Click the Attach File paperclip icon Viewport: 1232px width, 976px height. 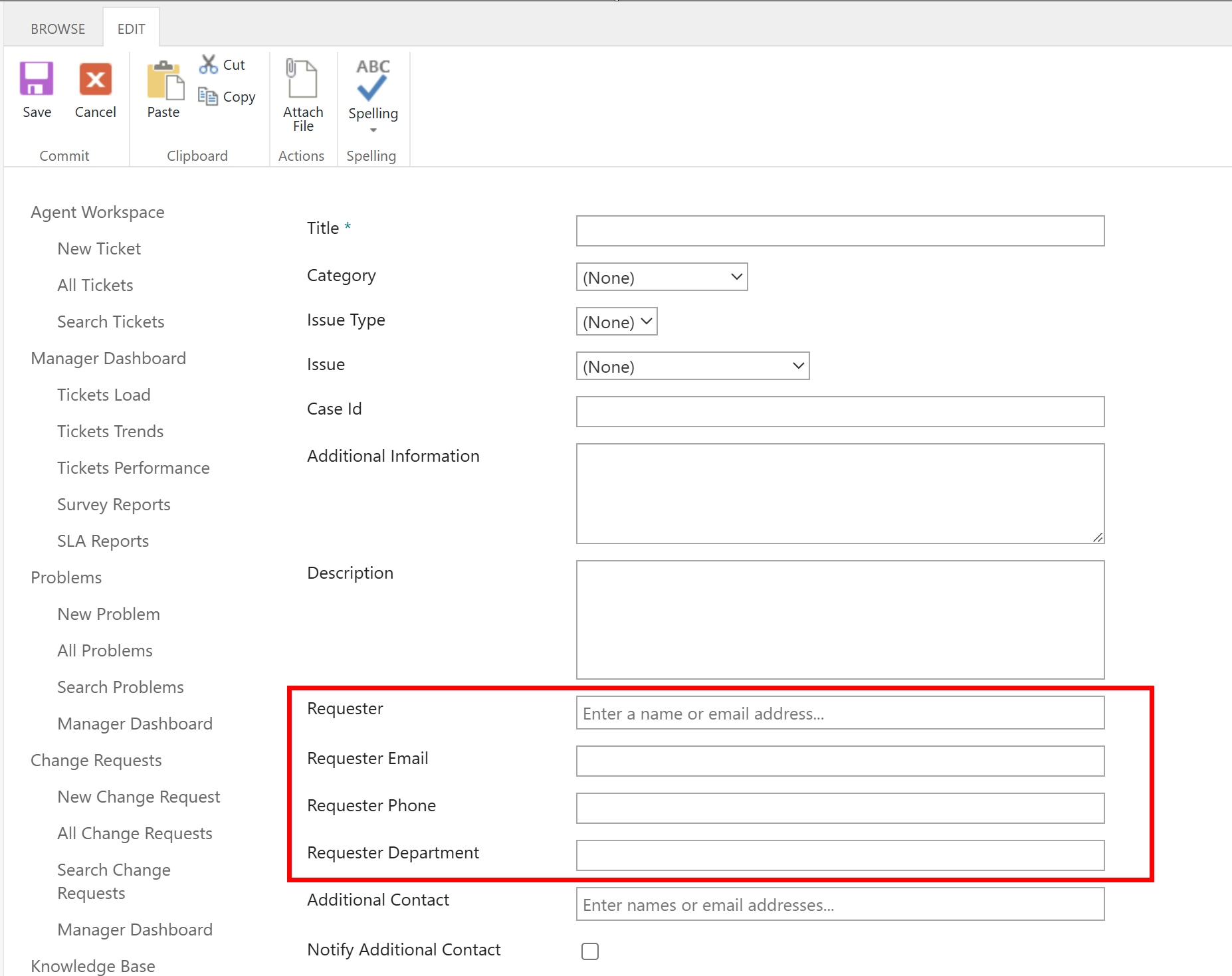tap(301, 78)
